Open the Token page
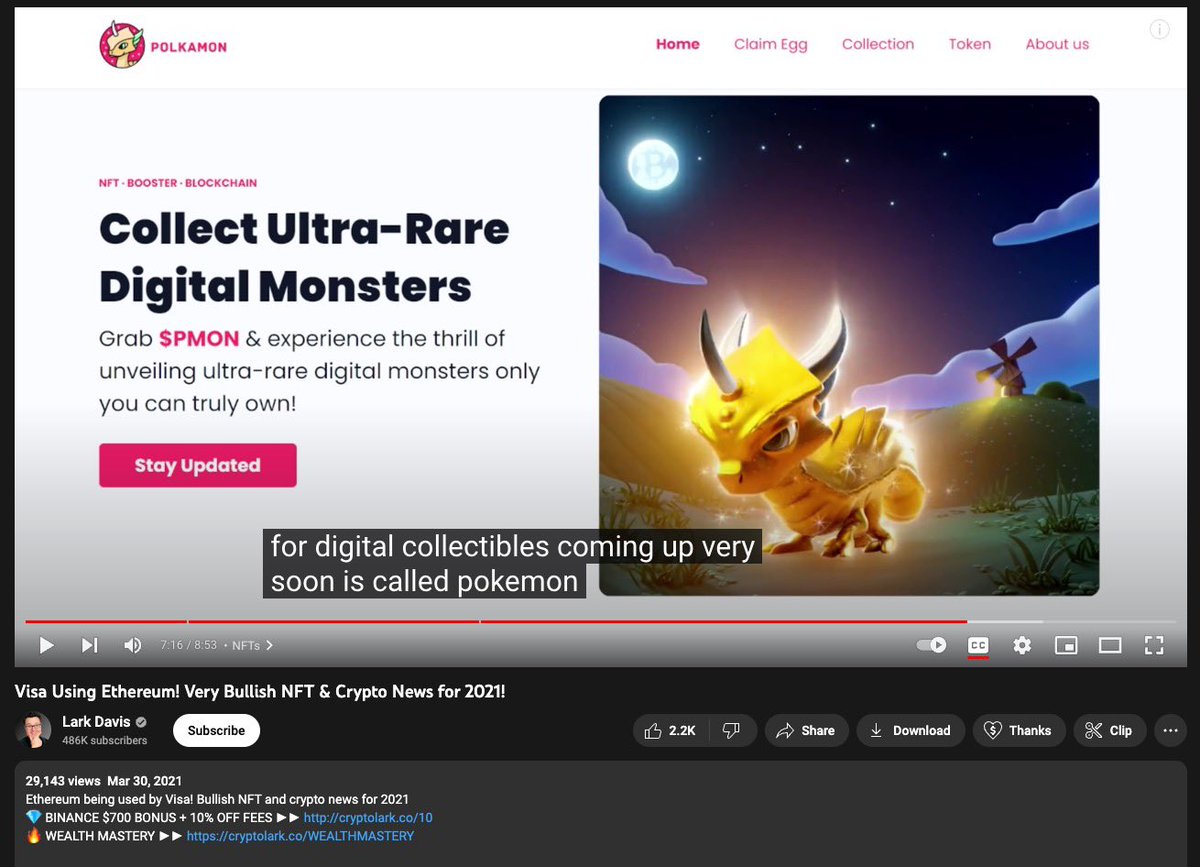This screenshot has width=1200, height=867. click(970, 44)
